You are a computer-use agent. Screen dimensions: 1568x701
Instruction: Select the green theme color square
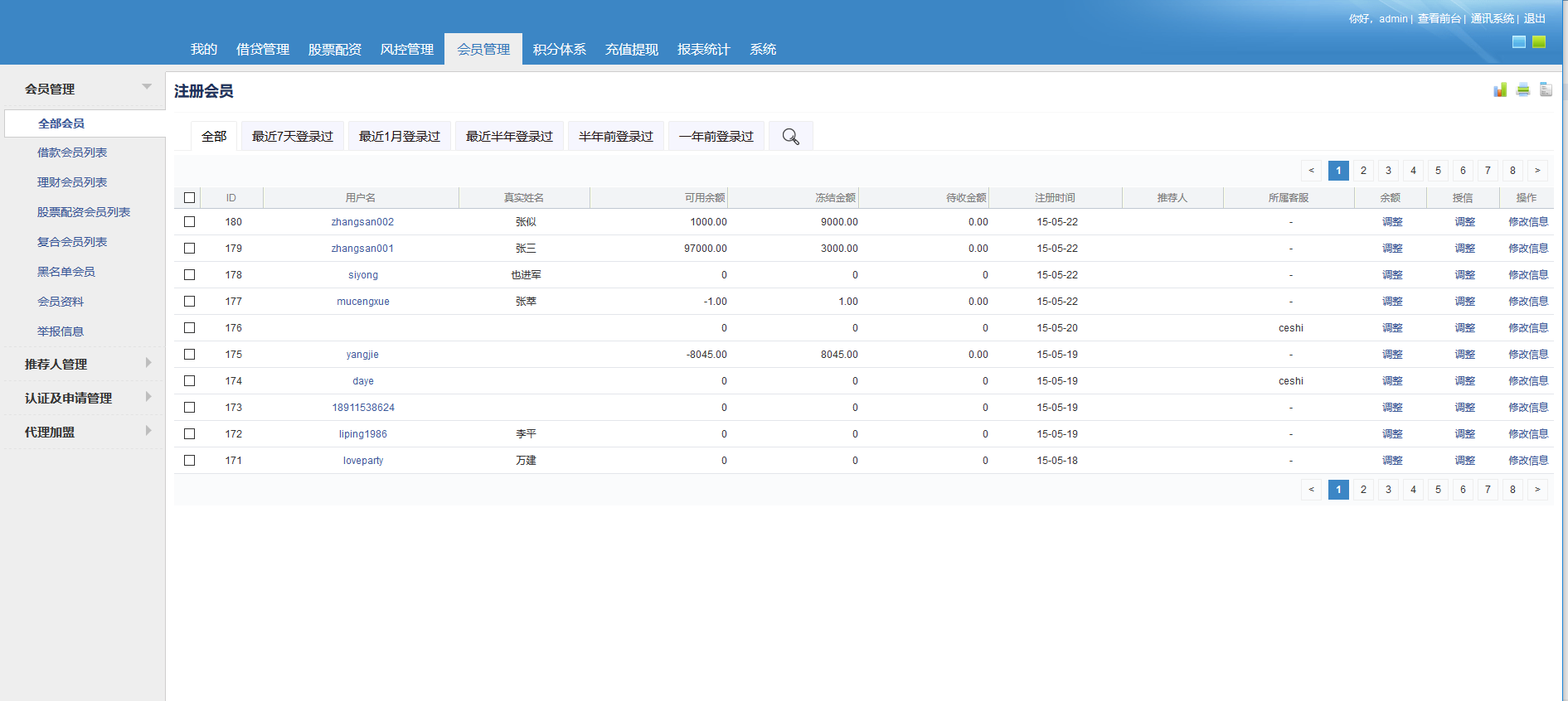pos(1539,42)
